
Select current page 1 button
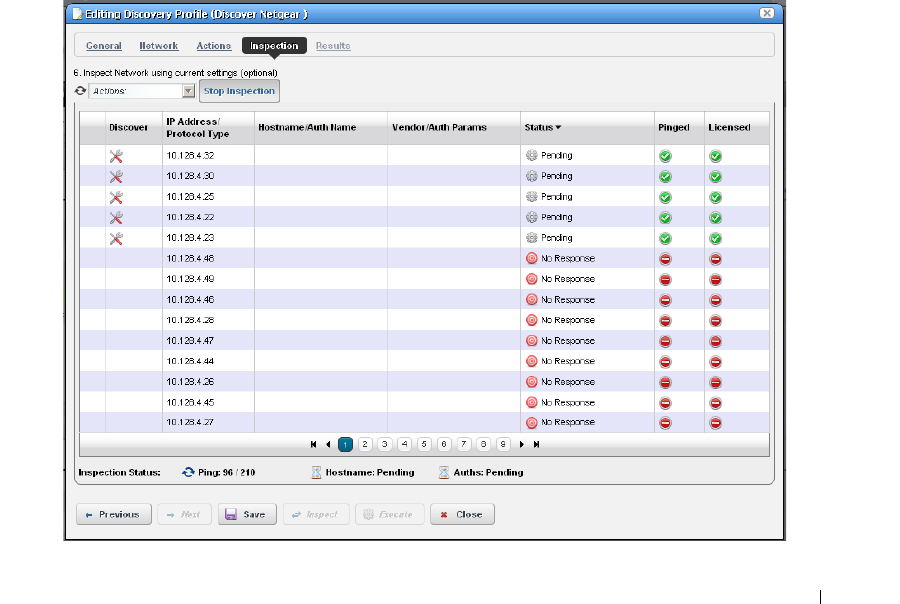pos(346,444)
